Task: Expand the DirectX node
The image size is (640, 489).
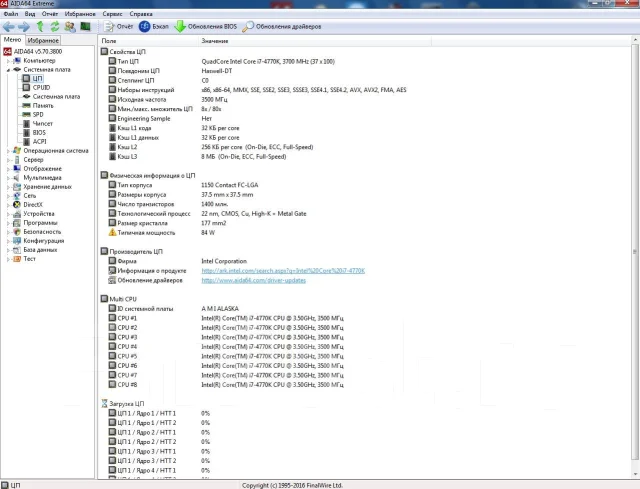Action: [8, 205]
